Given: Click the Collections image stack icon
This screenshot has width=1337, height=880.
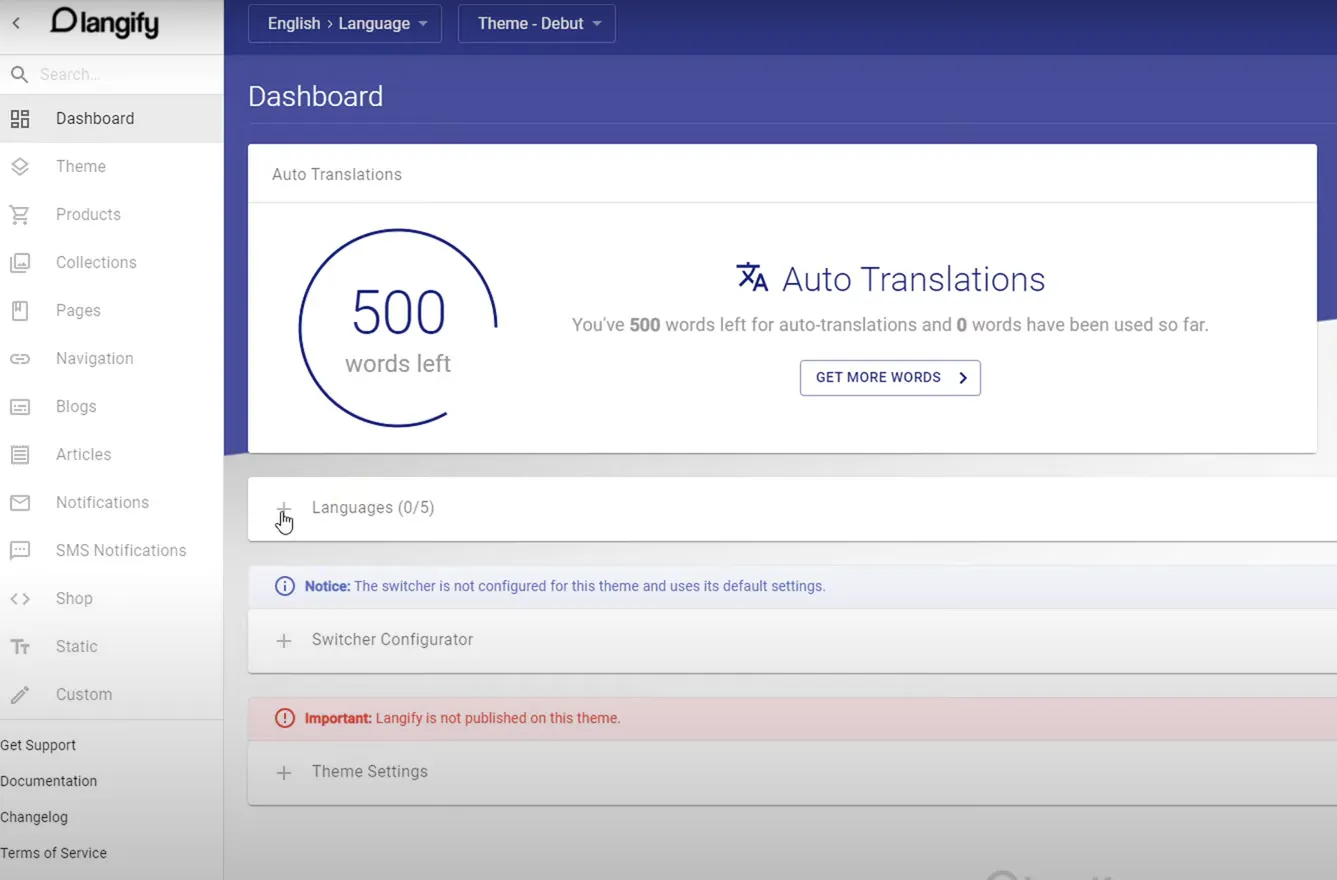Looking at the screenshot, I should pos(20,263).
